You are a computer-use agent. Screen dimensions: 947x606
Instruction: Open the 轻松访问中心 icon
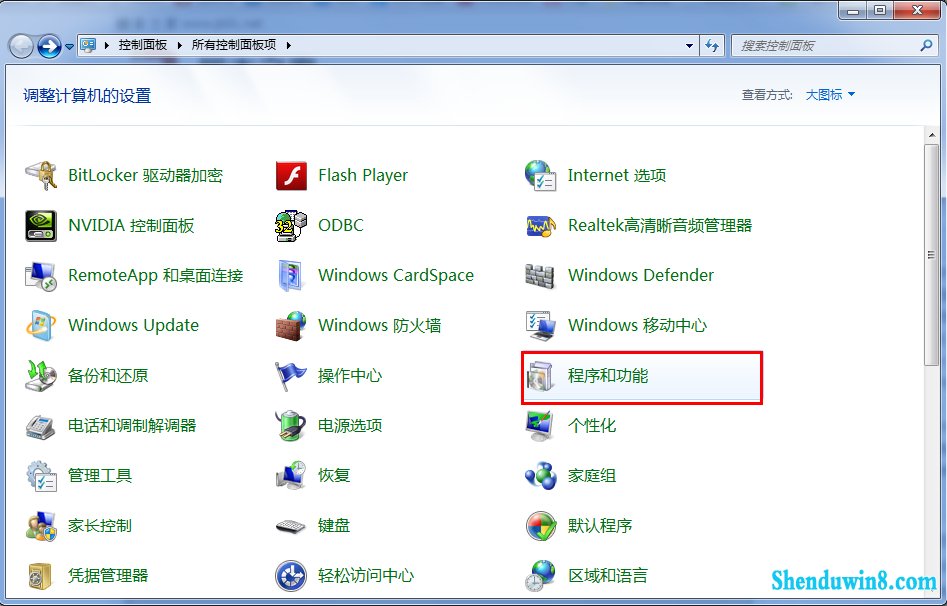click(291, 576)
